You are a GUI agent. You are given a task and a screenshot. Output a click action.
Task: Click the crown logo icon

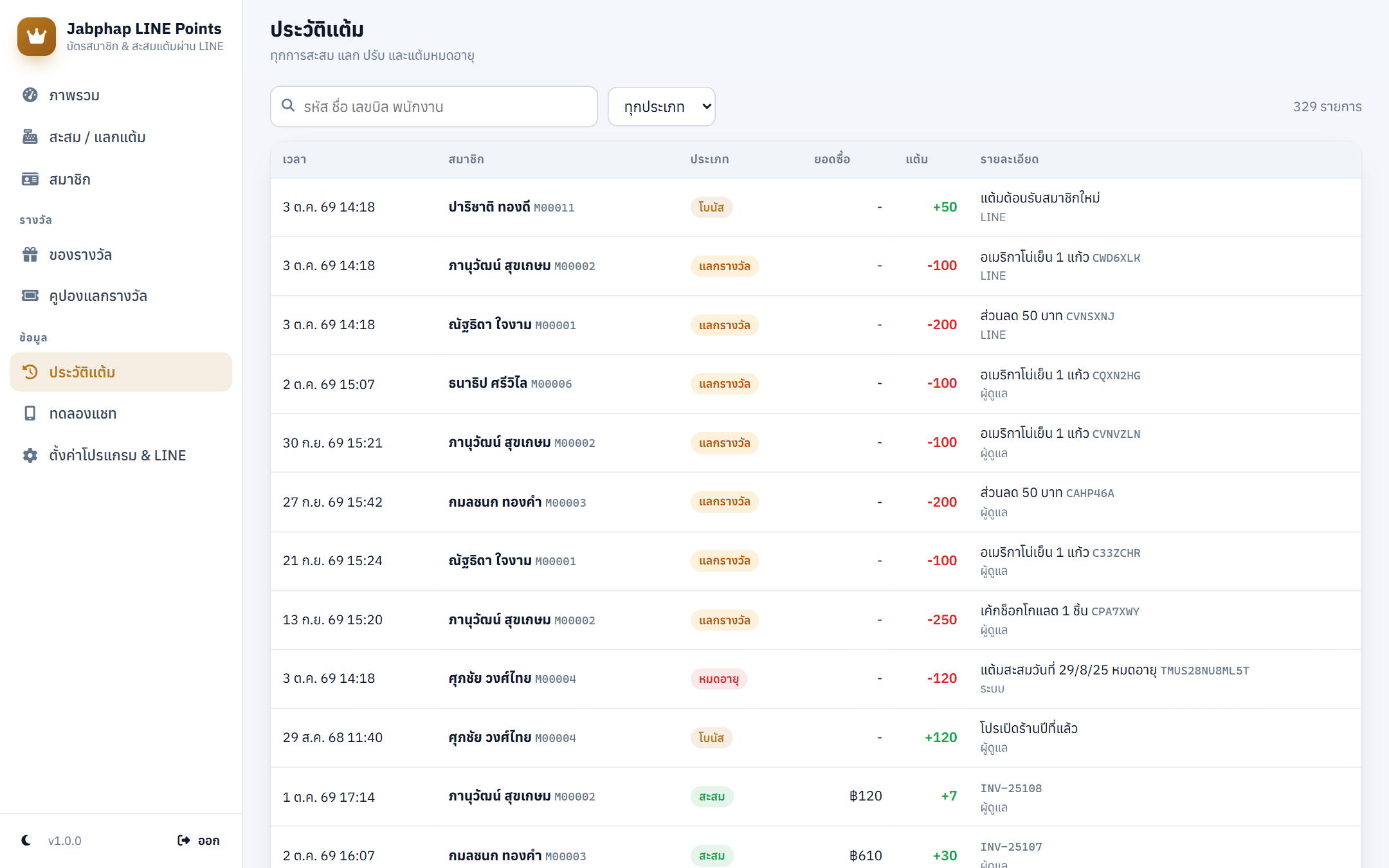tap(37, 37)
